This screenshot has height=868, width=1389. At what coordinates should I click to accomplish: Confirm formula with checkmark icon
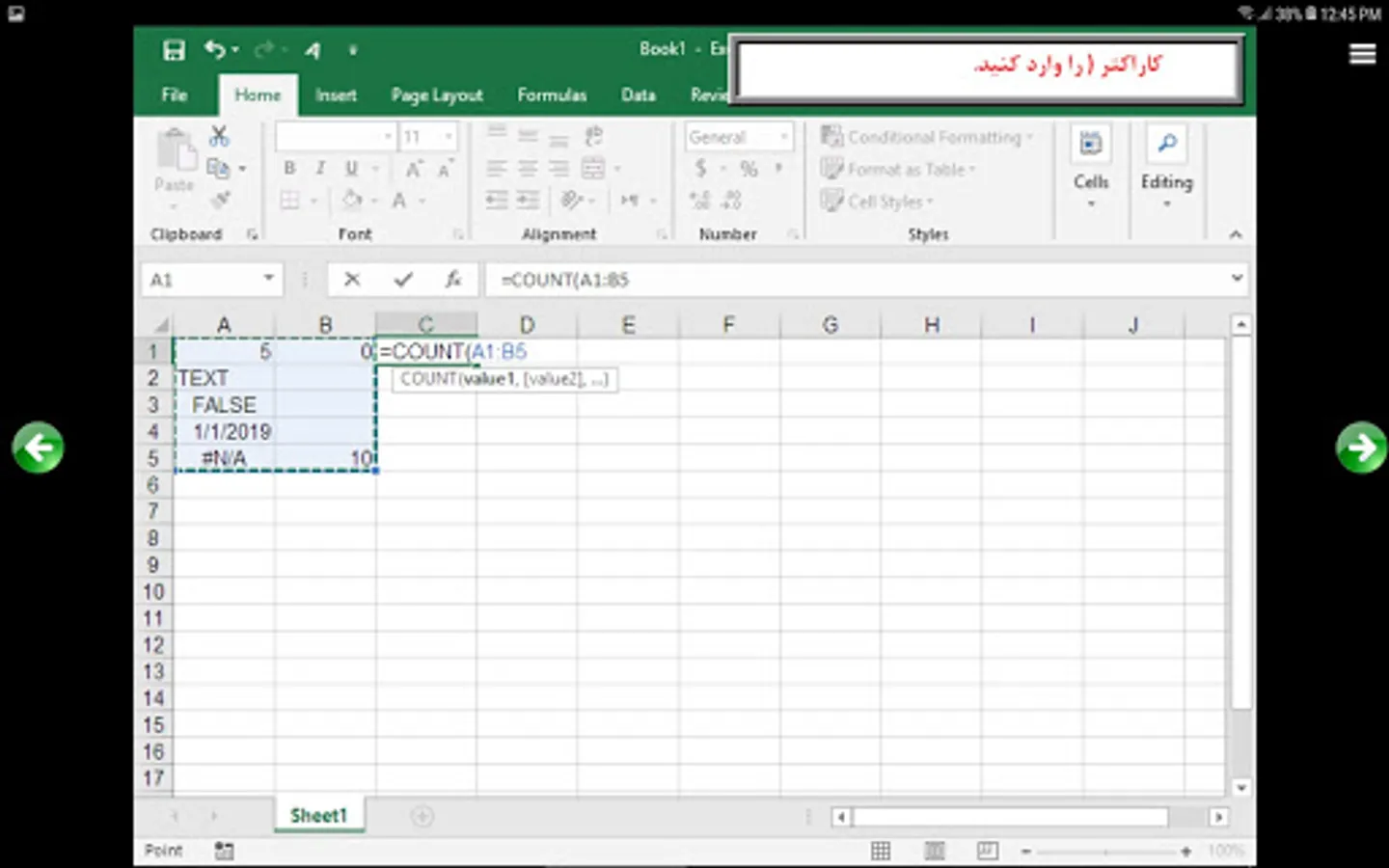(x=403, y=280)
